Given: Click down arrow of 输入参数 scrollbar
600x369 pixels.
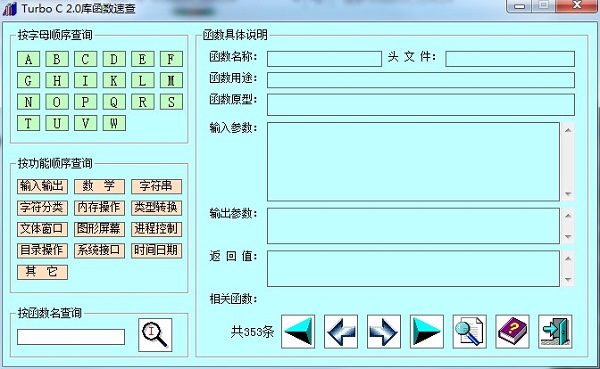Looking at the screenshot, I should pyautogui.click(x=568, y=194).
